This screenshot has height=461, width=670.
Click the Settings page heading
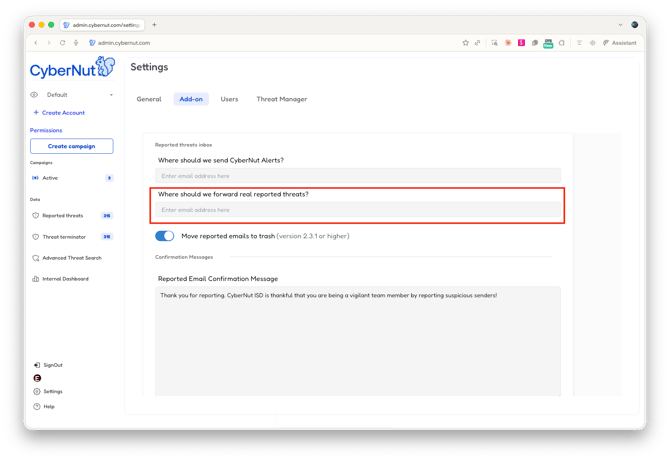coord(149,67)
